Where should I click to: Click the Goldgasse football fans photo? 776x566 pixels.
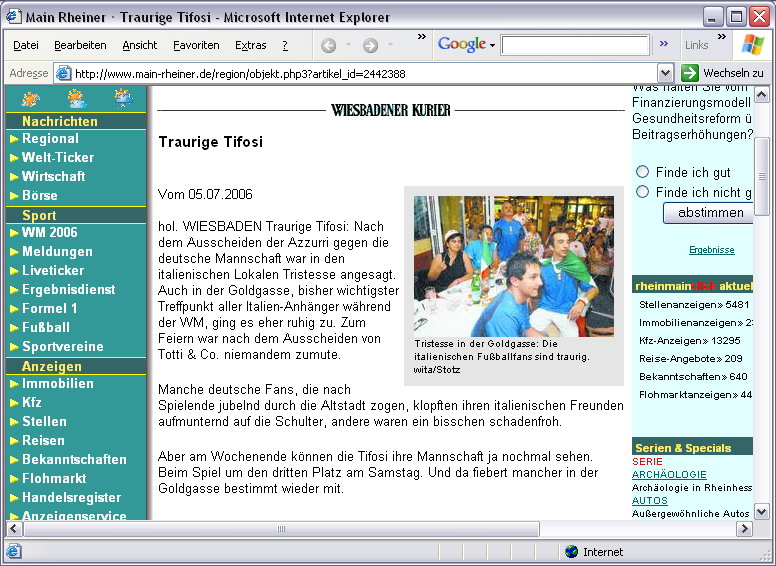[x=514, y=266]
